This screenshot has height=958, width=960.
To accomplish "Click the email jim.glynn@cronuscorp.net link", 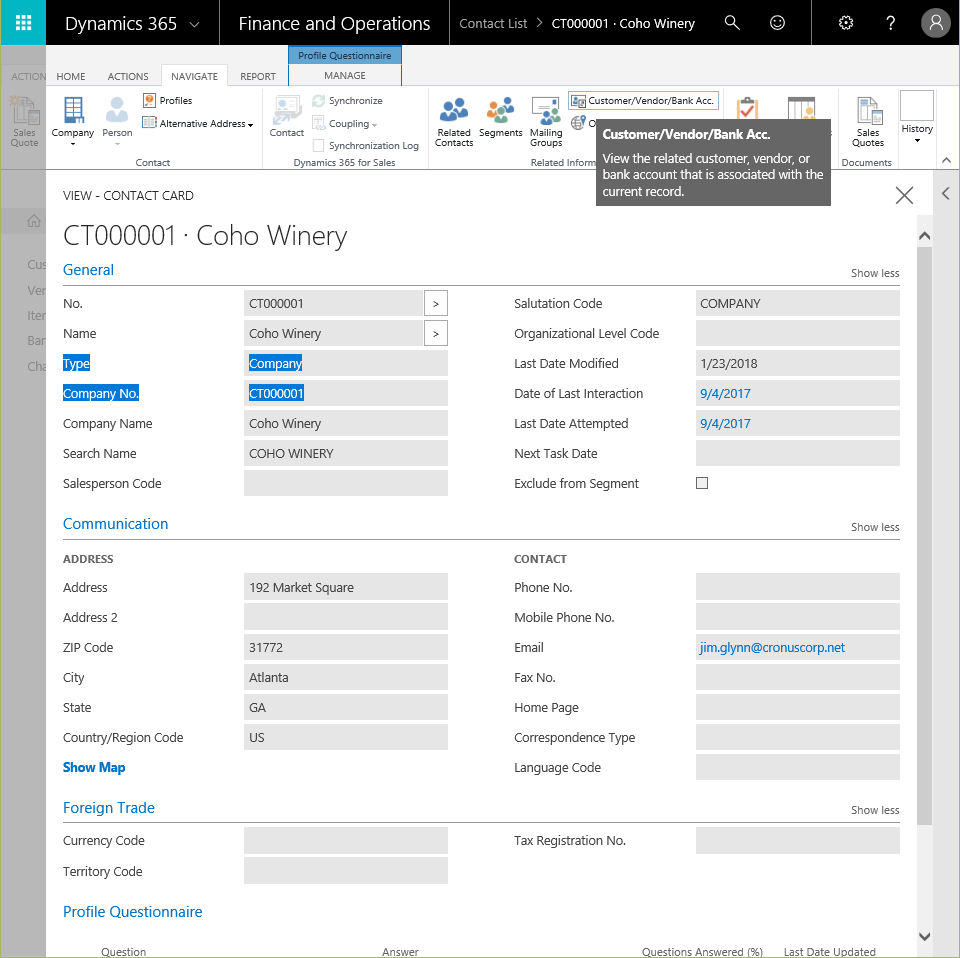I will (772, 647).
